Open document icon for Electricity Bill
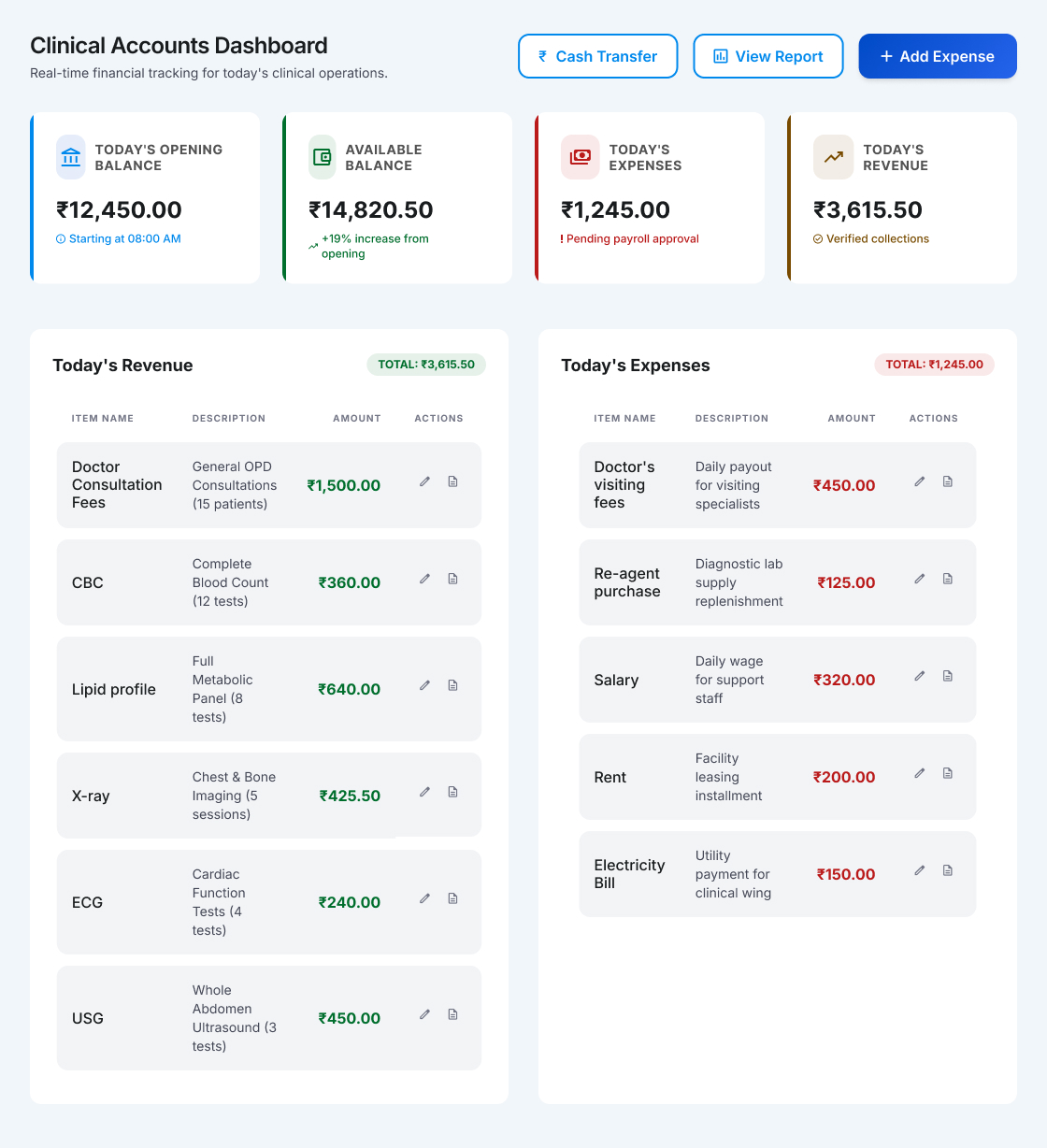The height and width of the screenshot is (1148, 1047). [x=948, y=870]
